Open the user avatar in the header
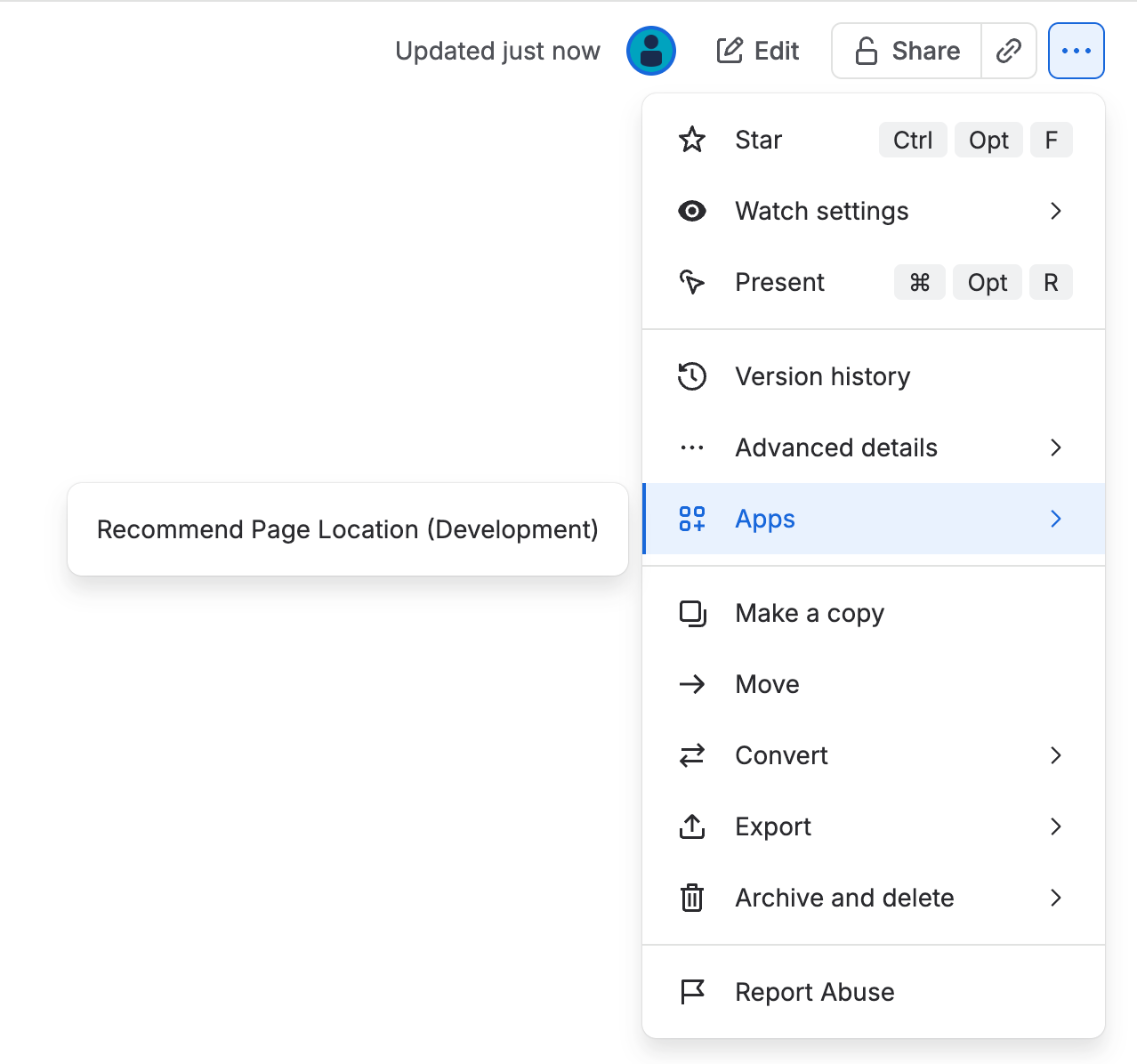 (x=651, y=51)
